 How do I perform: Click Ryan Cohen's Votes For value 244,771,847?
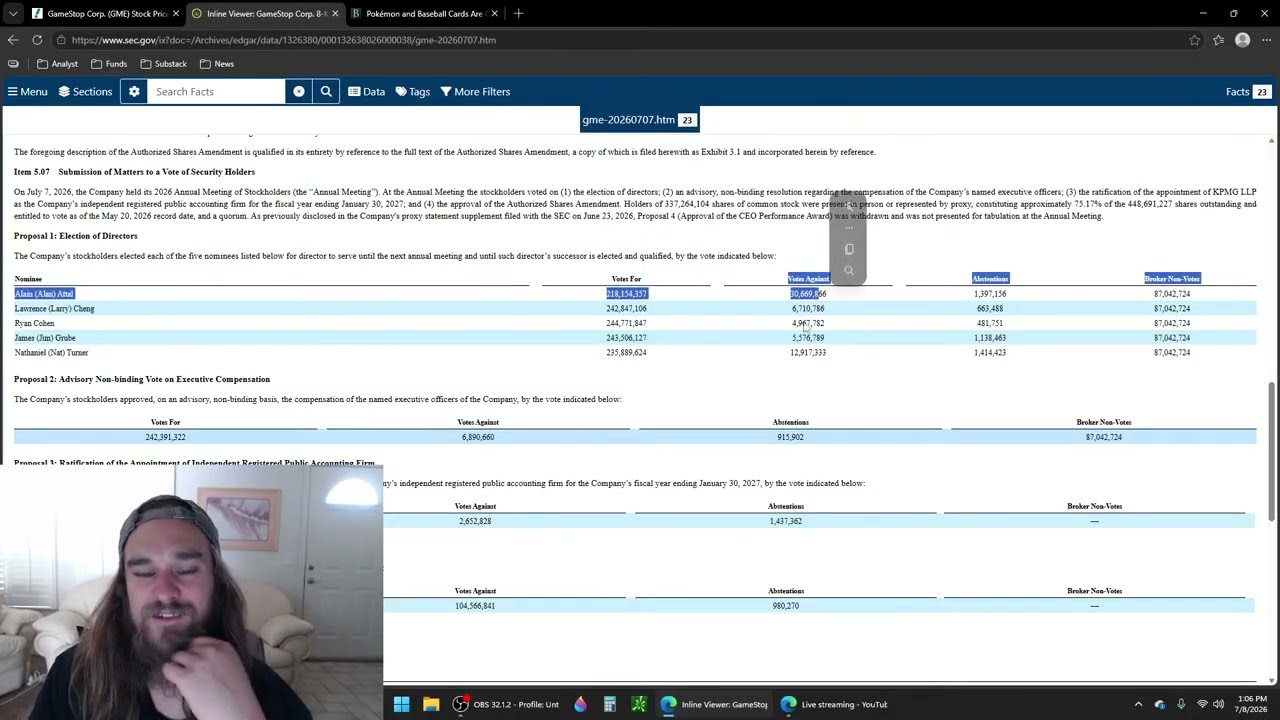tap(626, 324)
